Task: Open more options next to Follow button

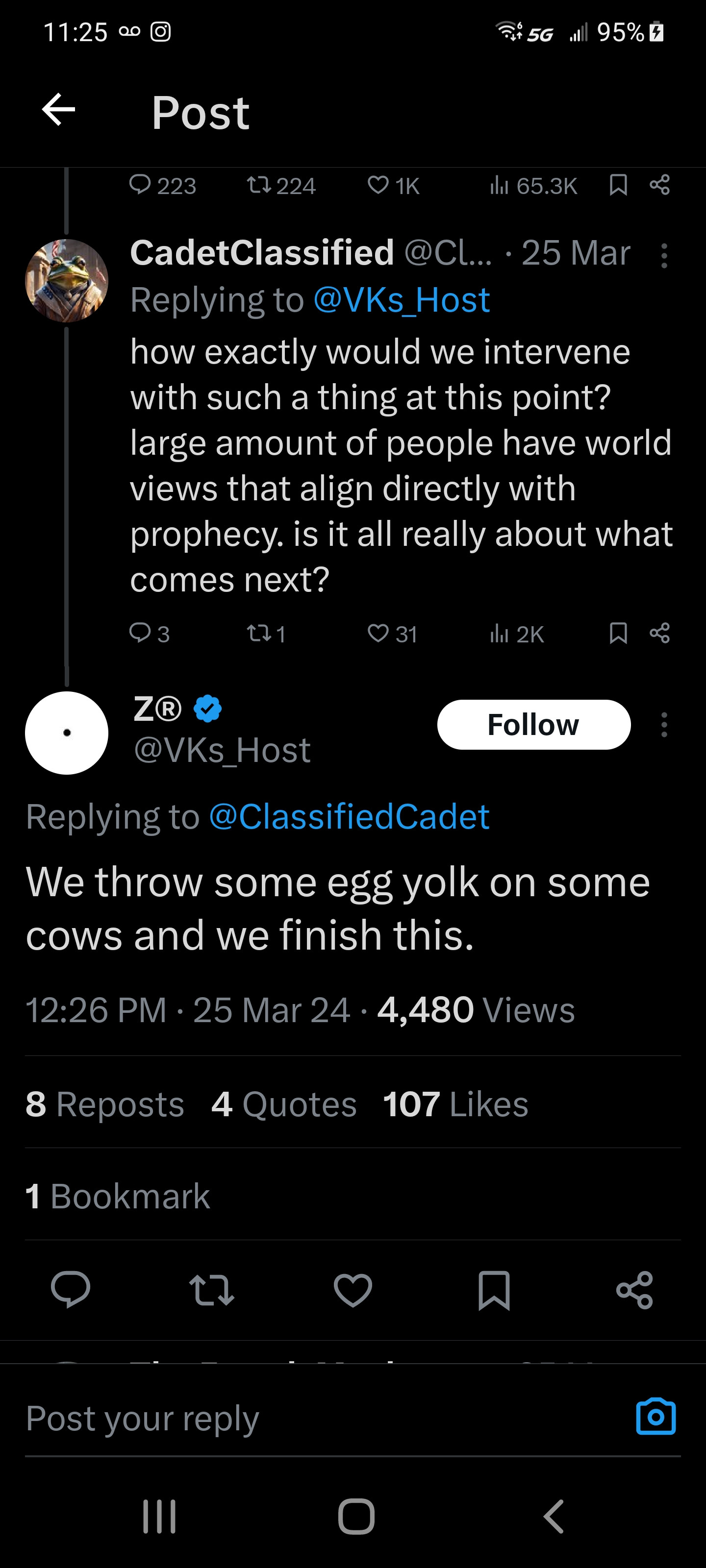Action: [x=664, y=725]
